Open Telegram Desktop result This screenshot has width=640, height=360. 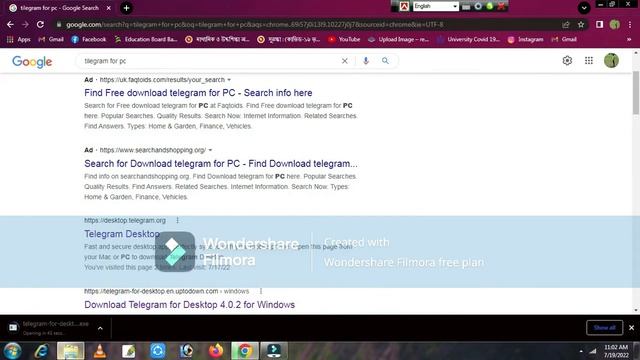(x=122, y=234)
